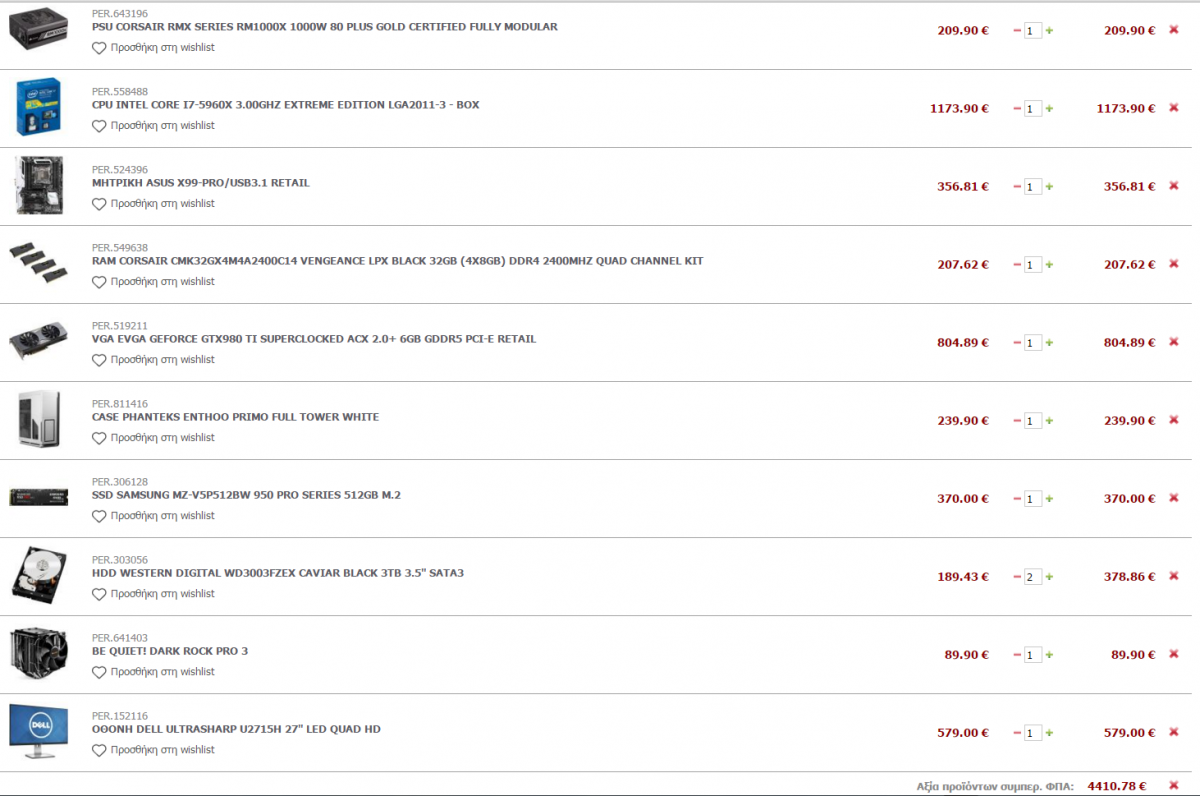This screenshot has width=1200, height=796.
Task: Click the Western Digital hard drive thumbnail
Action: pyautogui.click(x=39, y=576)
